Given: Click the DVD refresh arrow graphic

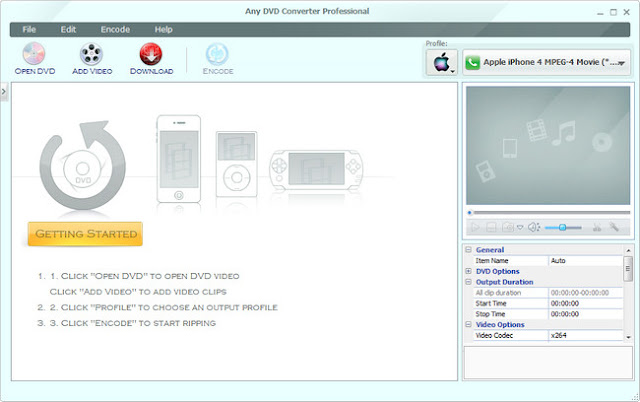Looking at the screenshot, I should [82, 165].
